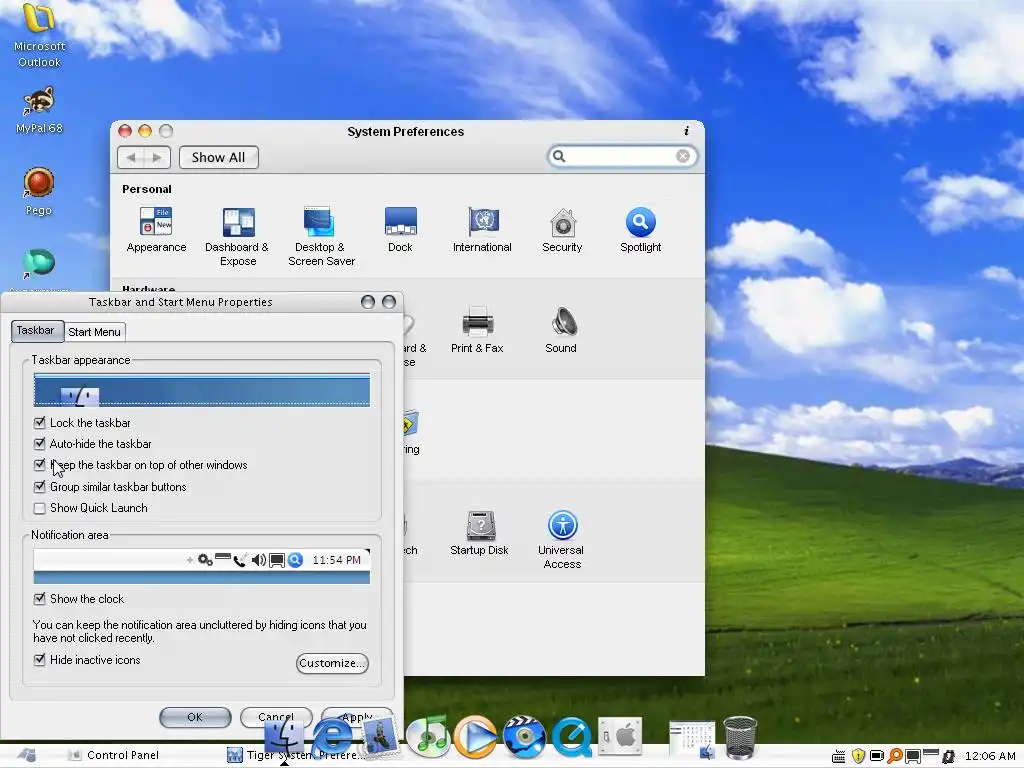
Task: Click the Start button on the taskbar
Action: click(27, 755)
